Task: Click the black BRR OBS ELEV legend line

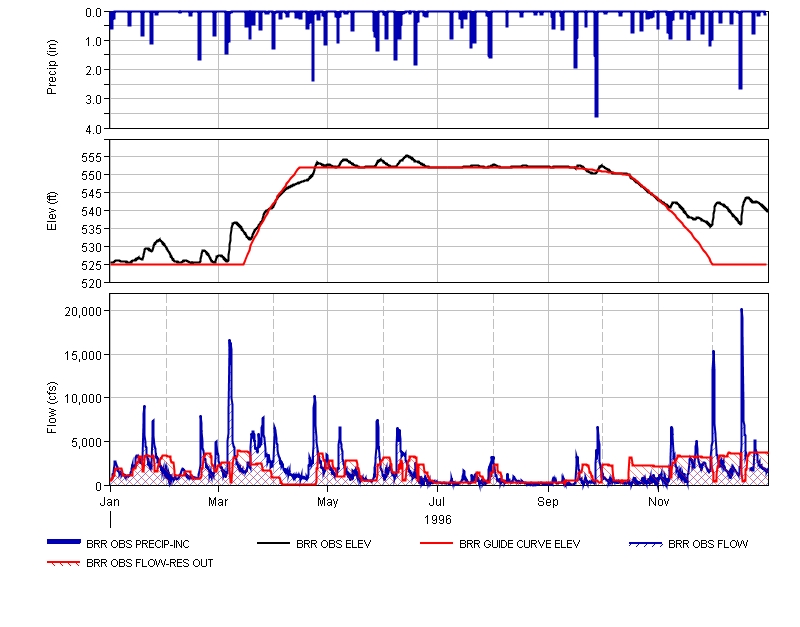Action: click(x=275, y=544)
